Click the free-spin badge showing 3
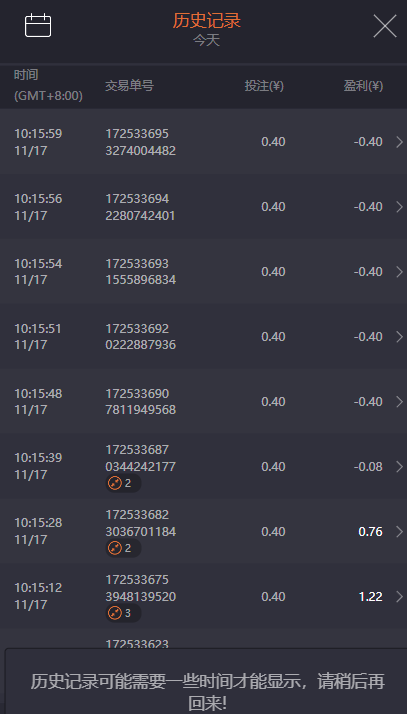This screenshot has width=407, height=714. pyautogui.click(x=123, y=613)
